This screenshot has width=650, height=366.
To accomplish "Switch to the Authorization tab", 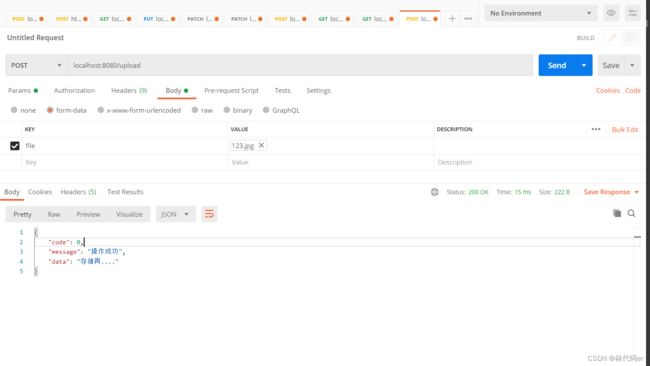I will (75, 90).
